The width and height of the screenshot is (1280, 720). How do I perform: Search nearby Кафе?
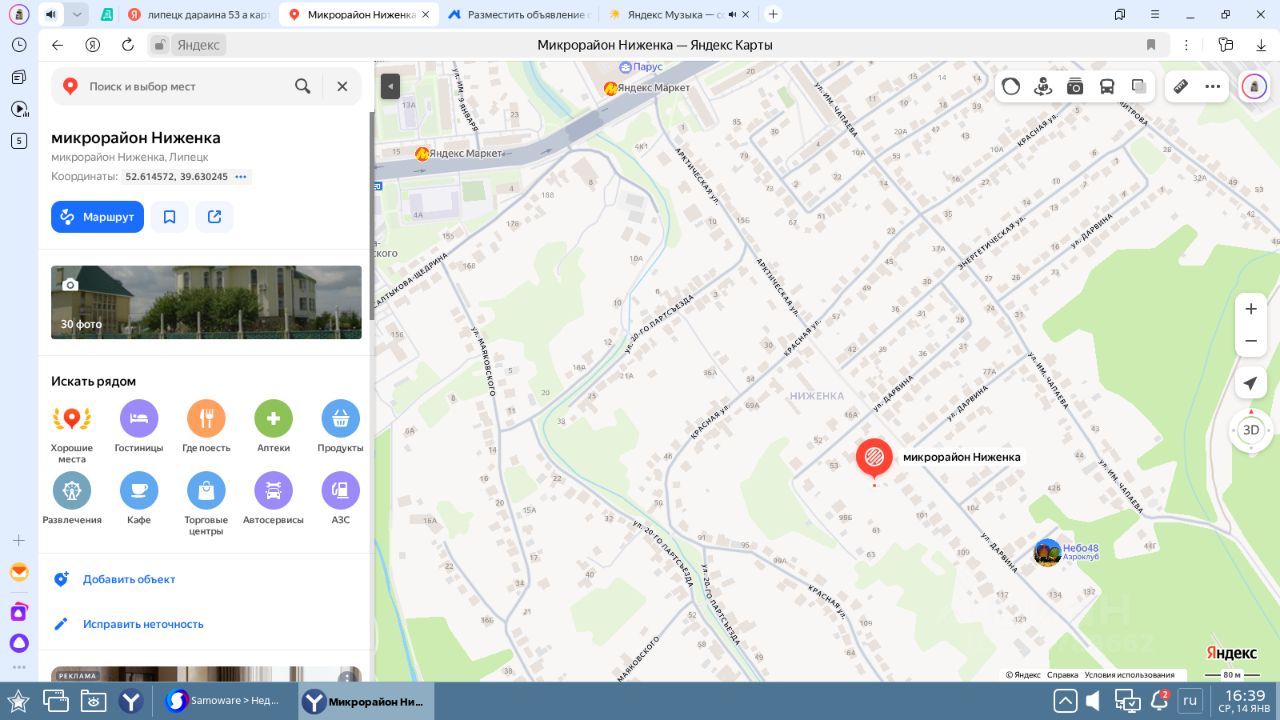[139, 499]
